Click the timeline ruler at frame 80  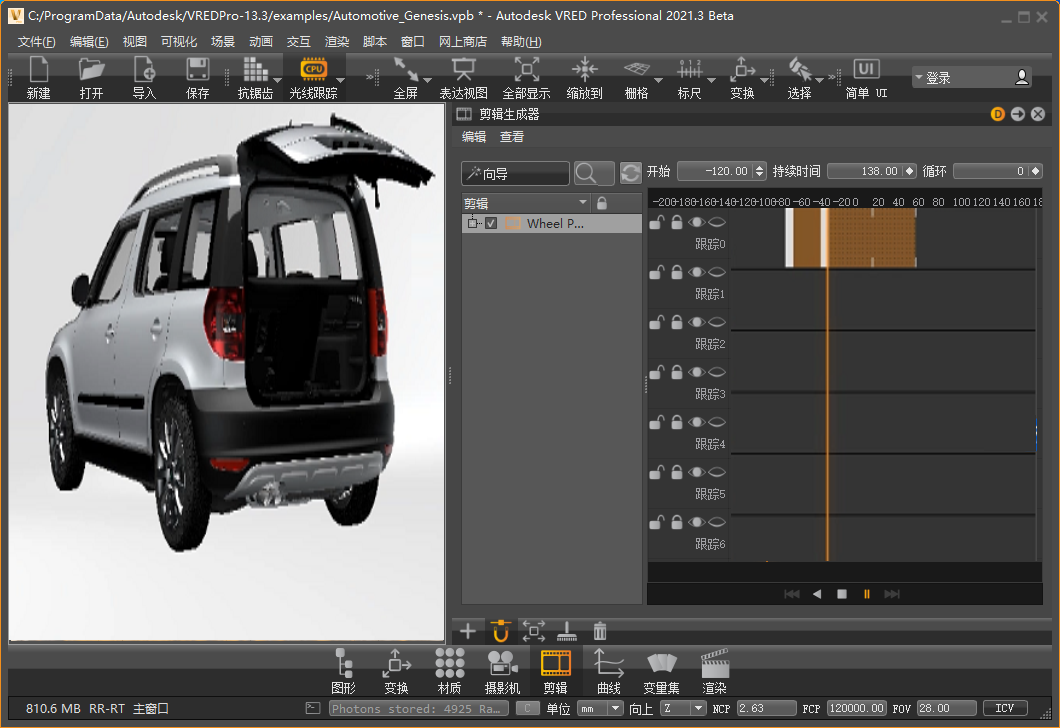click(938, 202)
